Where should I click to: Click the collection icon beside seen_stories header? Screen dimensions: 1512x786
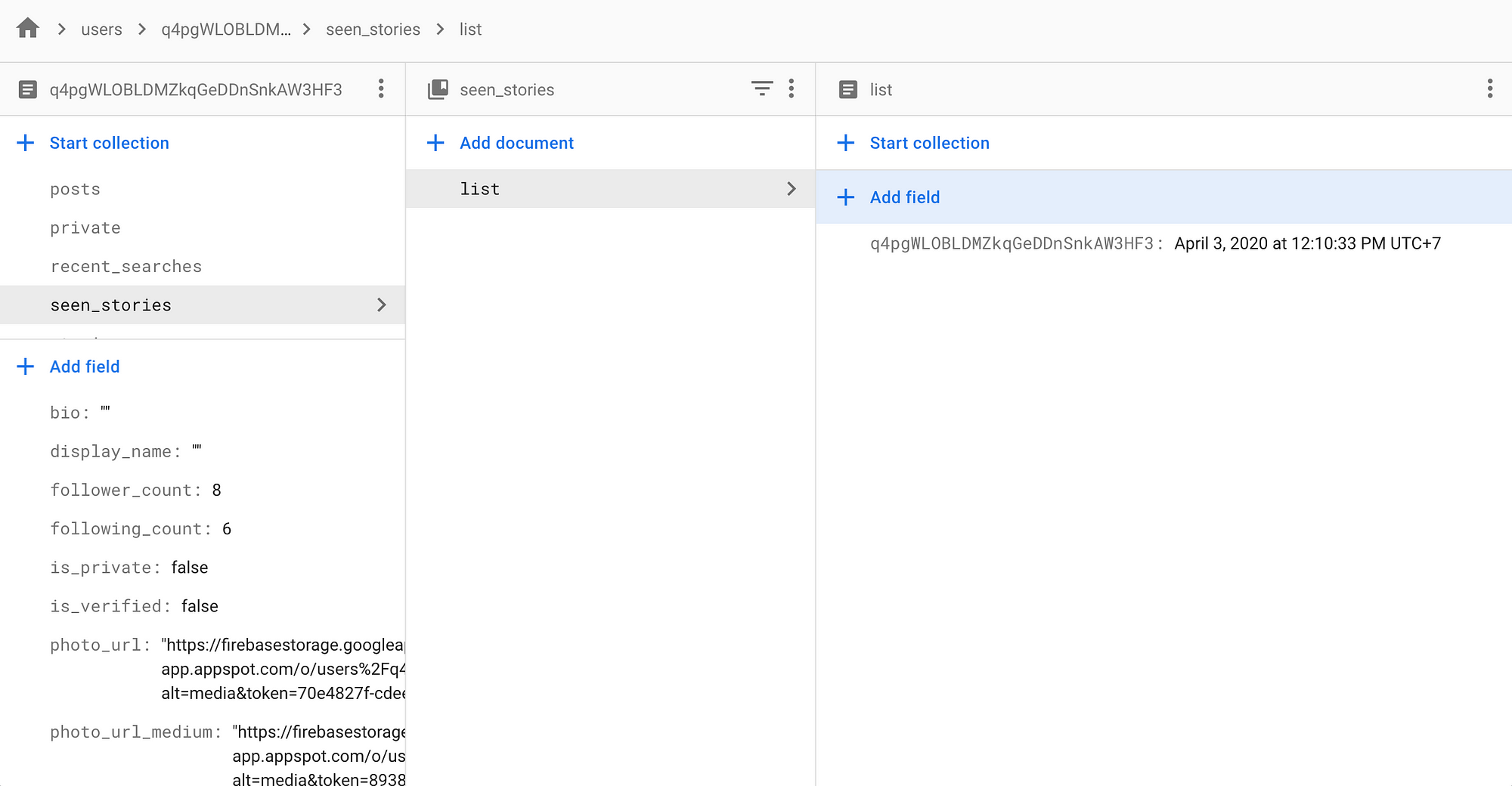438,89
